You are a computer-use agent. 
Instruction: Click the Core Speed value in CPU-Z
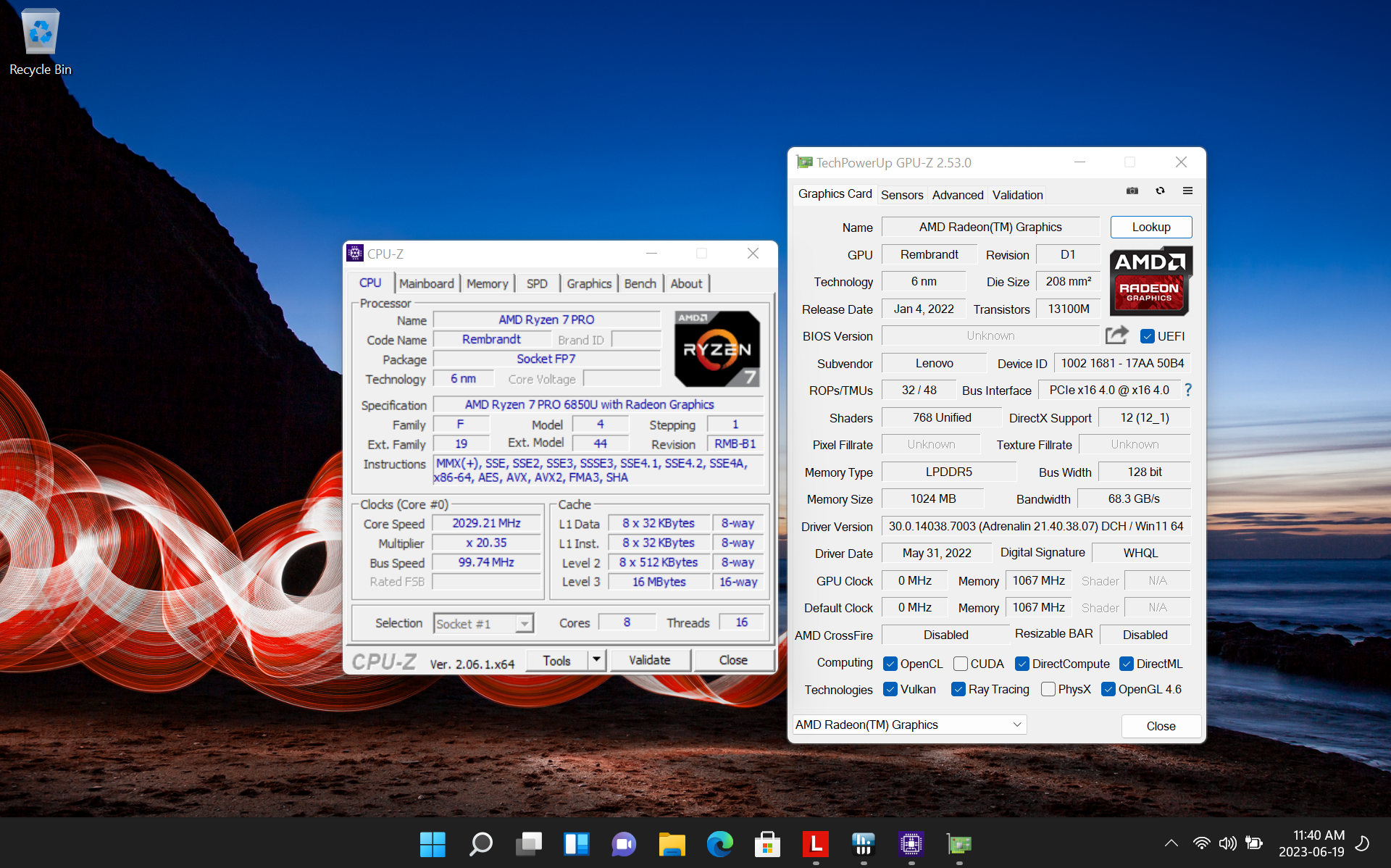tap(486, 523)
